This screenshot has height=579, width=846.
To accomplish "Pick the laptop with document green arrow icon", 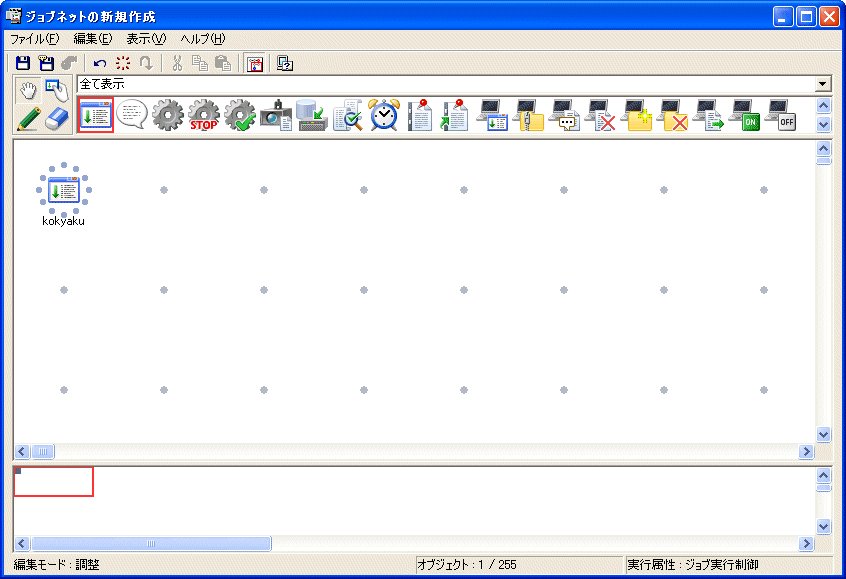I will point(708,115).
